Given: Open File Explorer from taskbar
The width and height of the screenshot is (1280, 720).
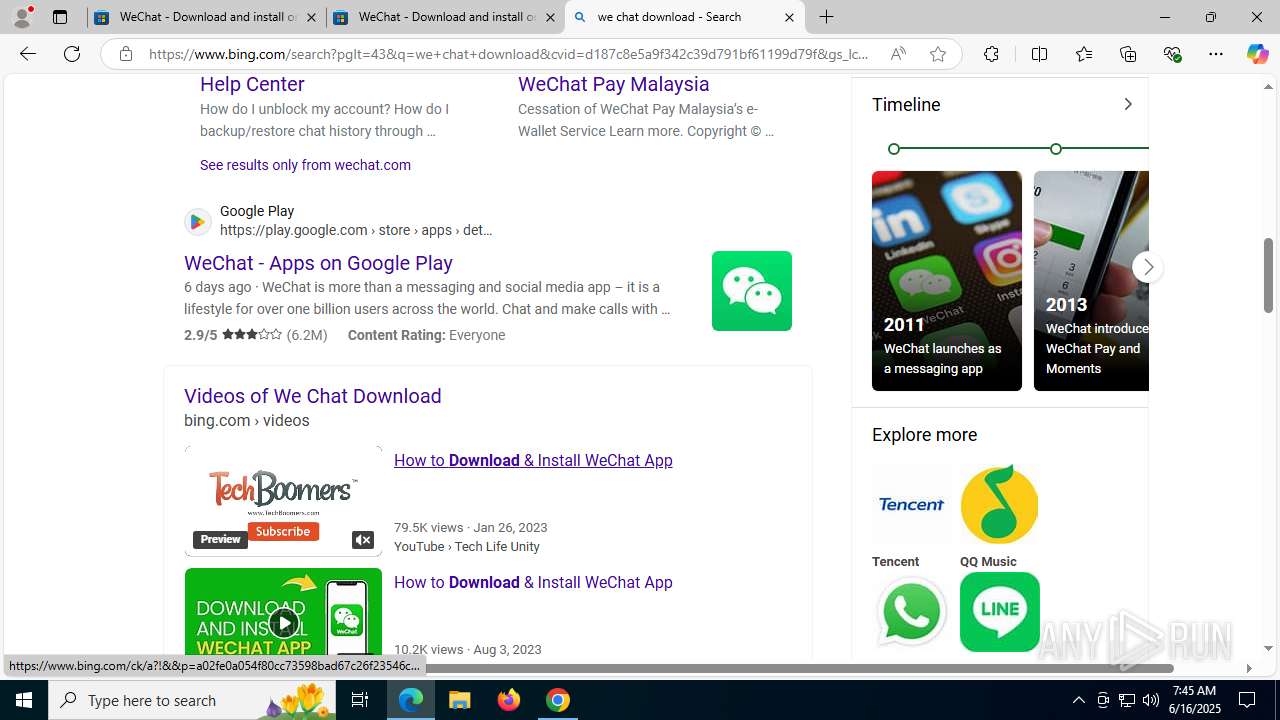Looking at the screenshot, I should point(460,700).
